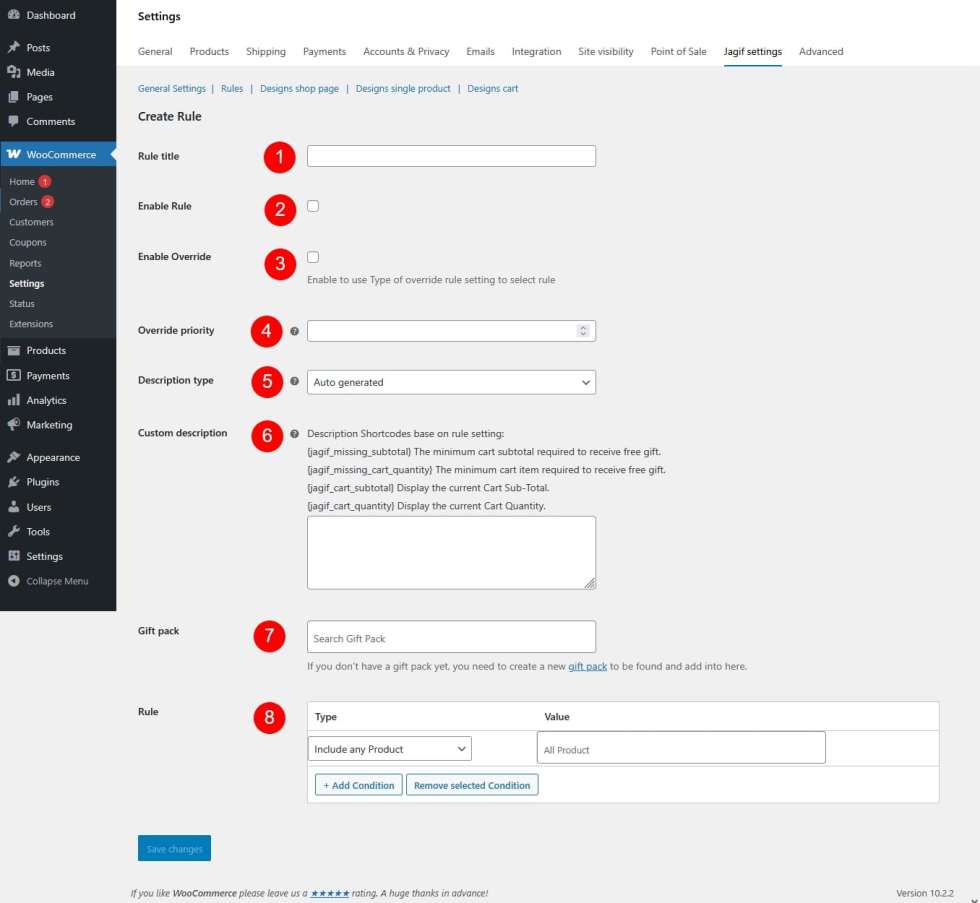Open the Description type dropdown
Screen dimensions: 980x903
pos(451,382)
